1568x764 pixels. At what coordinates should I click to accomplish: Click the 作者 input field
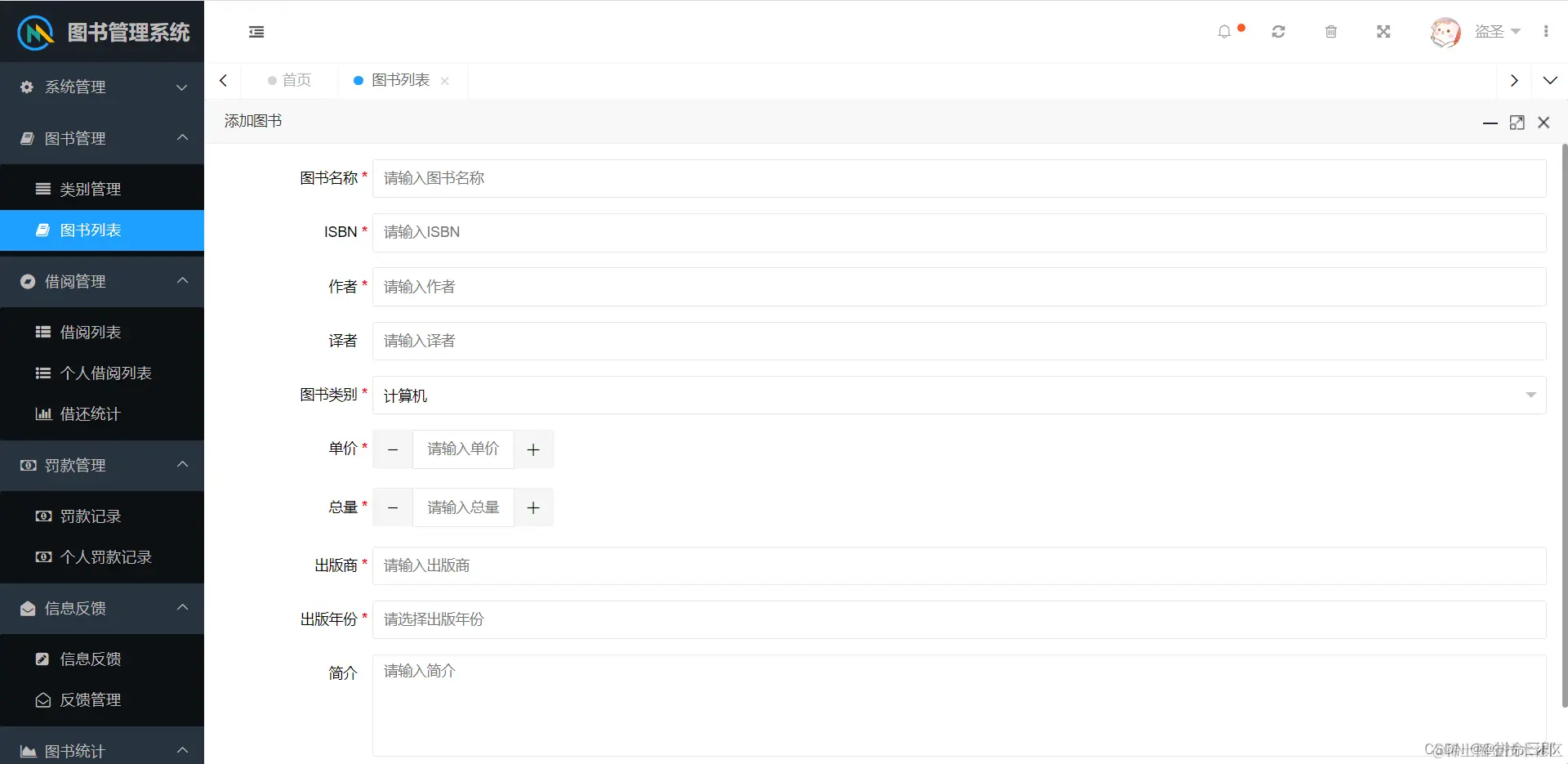[x=959, y=287]
